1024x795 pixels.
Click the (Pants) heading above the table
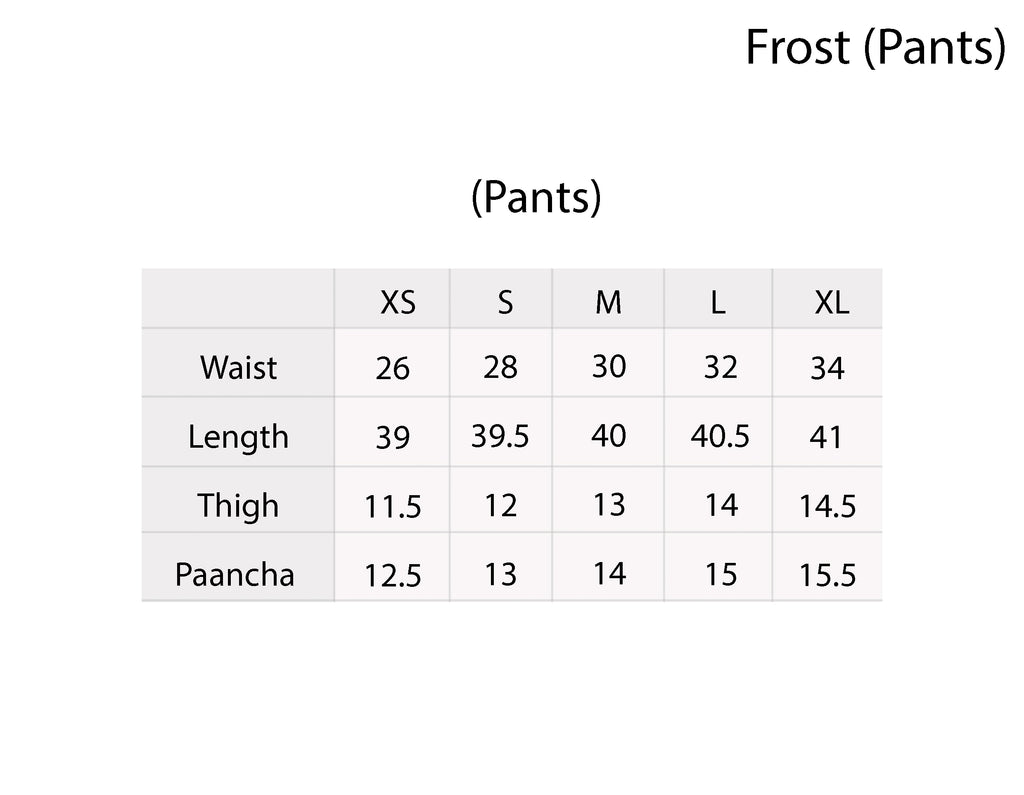[x=536, y=199]
